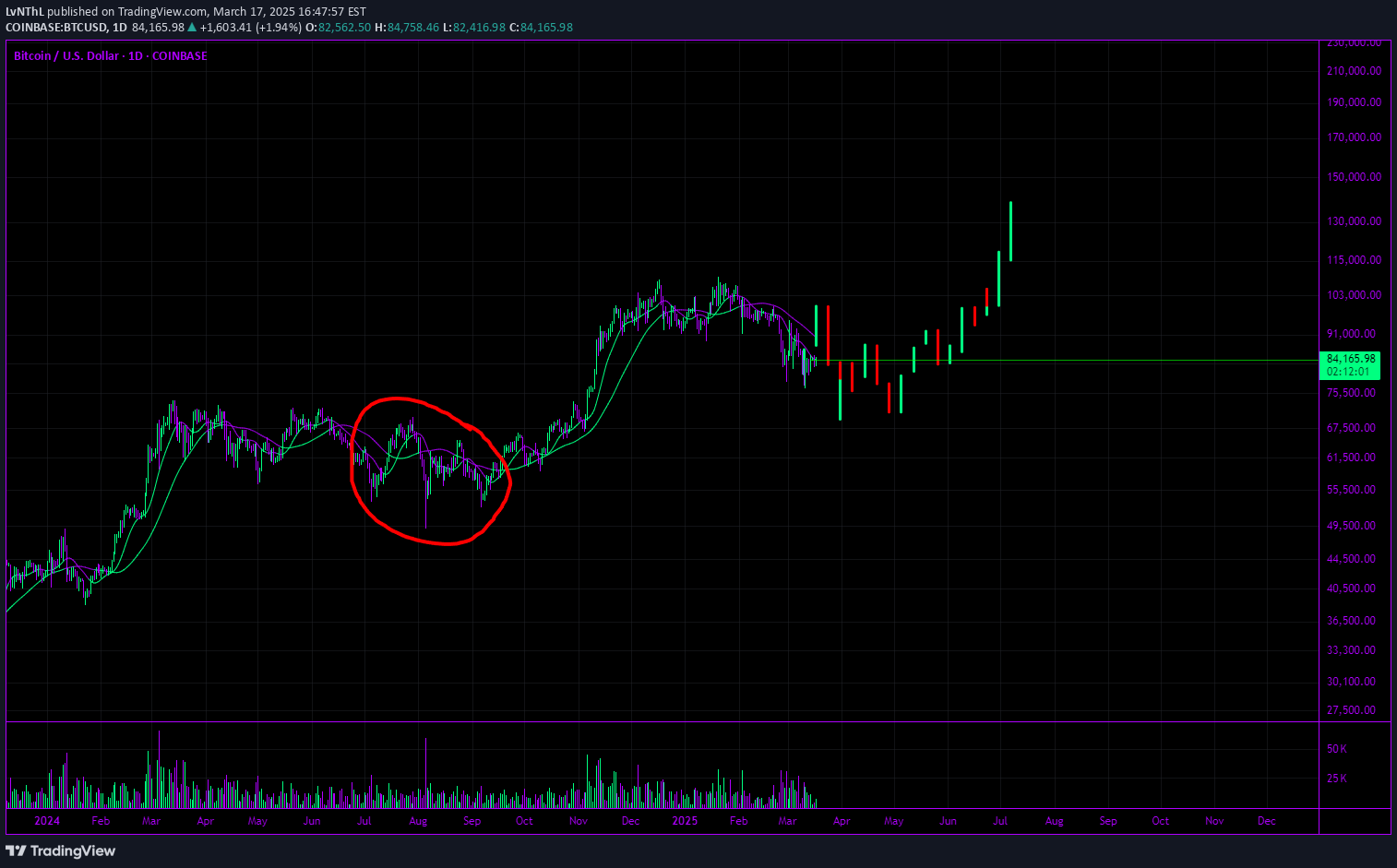The width and height of the screenshot is (1397, 868).
Task: Click the 'Bitcoin / U.S. Dollar · 1D · COINBASE' chart title
Action: (x=111, y=56)
